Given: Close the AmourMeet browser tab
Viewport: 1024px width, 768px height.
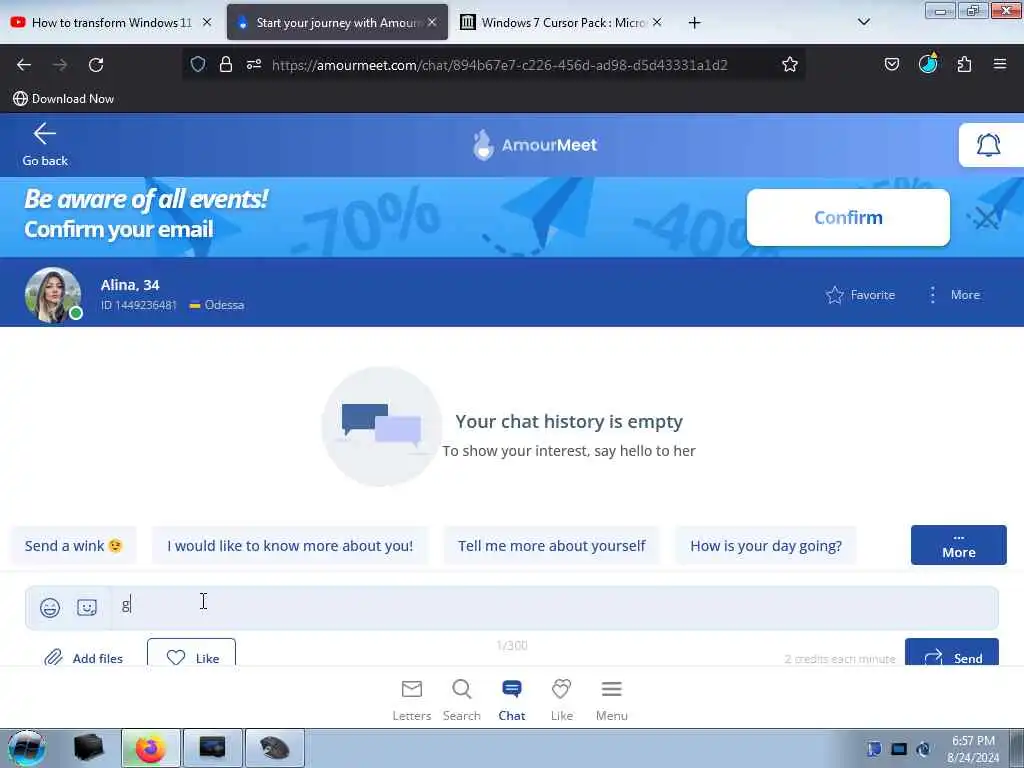Looking at the screenshot, I should coord(432,22).
